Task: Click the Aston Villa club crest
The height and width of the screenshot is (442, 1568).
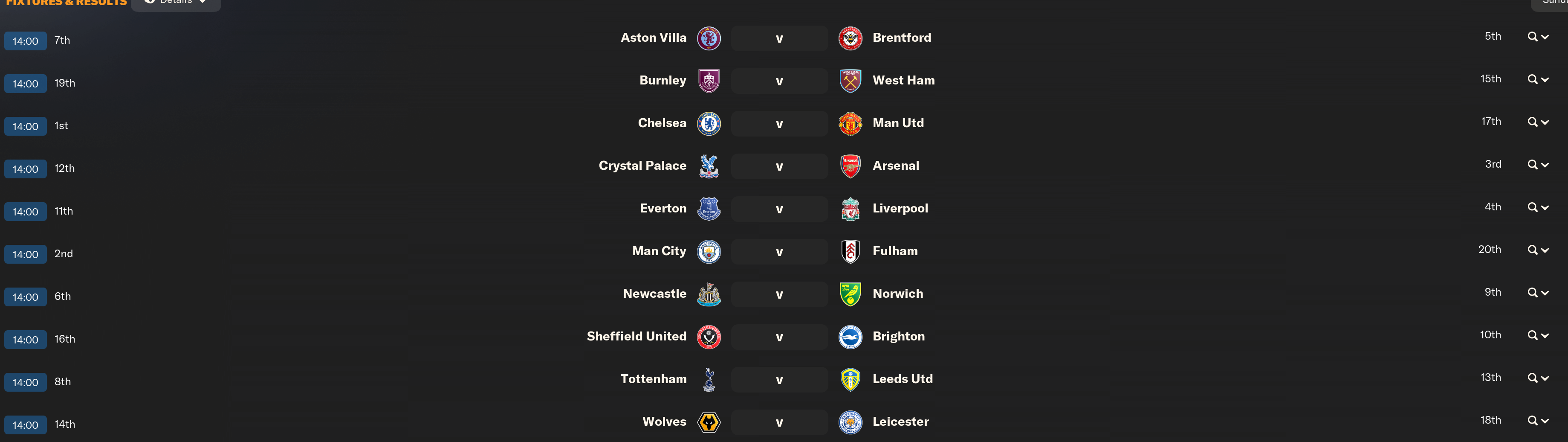Action: [709, 38]
